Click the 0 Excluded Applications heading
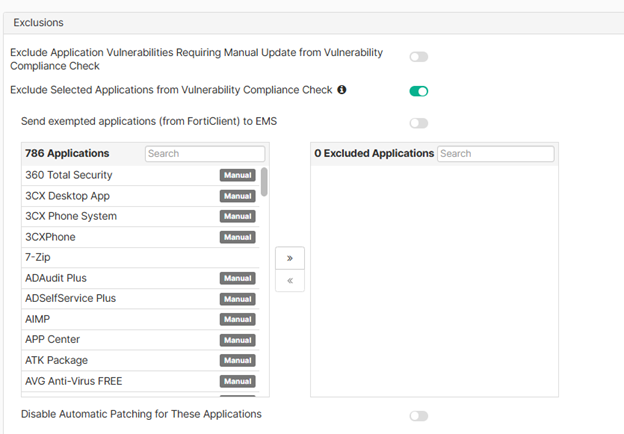Screen dimensions: 624x434 click(374, 153)
